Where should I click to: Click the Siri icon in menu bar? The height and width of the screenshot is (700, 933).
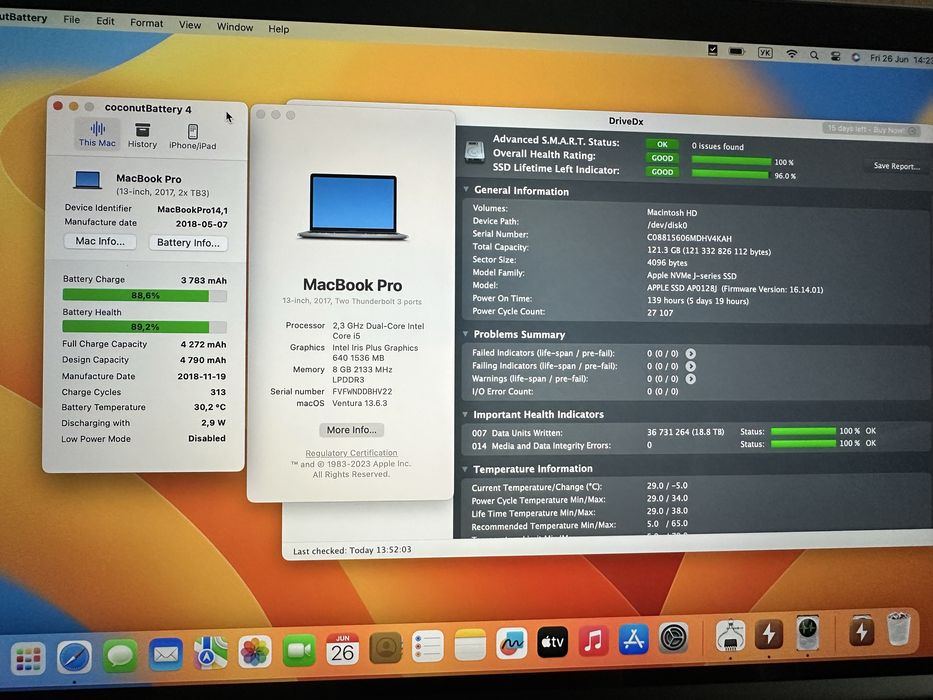pyautogui.click(x=856, y=57)
